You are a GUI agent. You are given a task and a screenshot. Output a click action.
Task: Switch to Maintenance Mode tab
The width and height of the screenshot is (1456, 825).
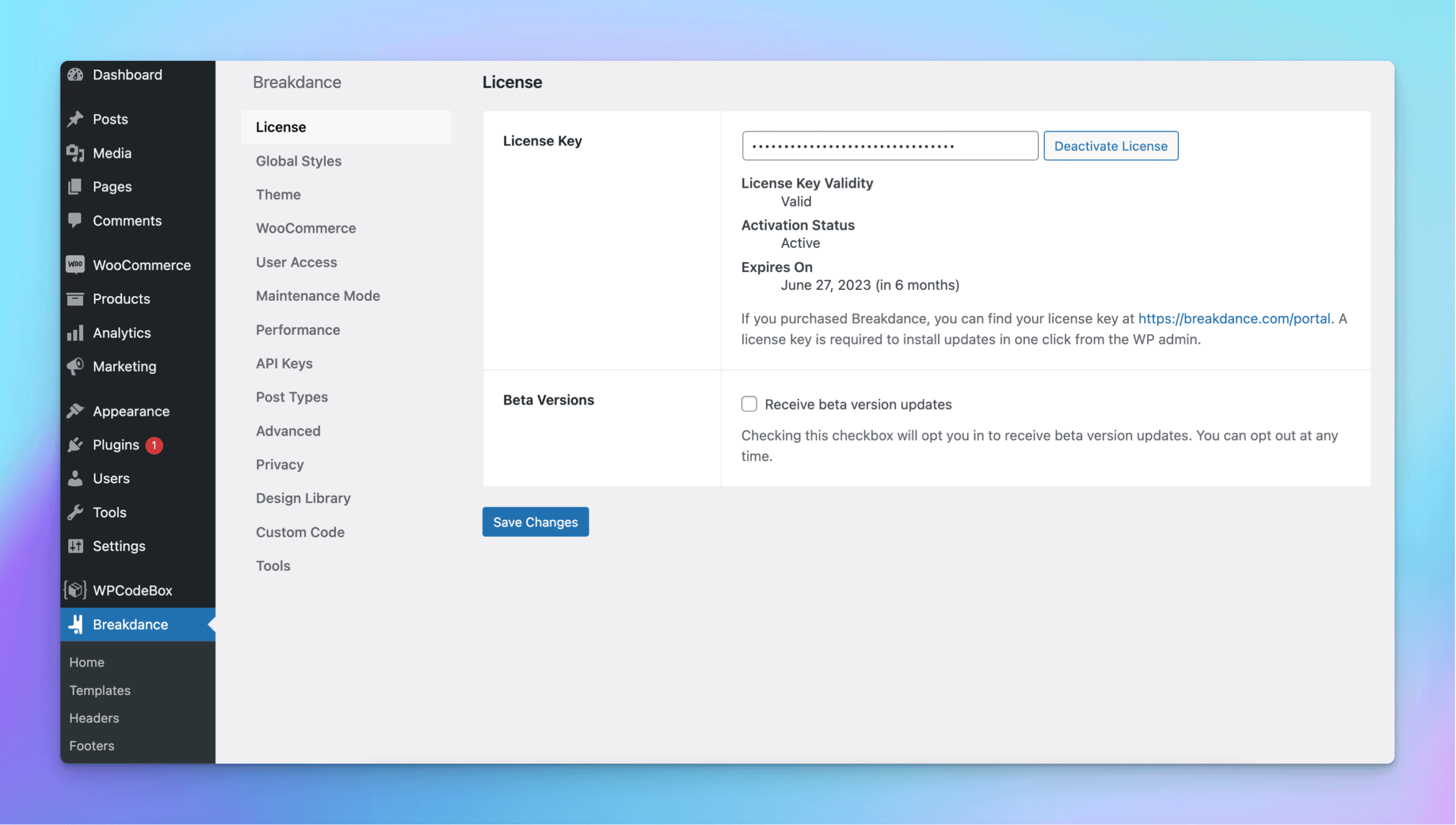346,296
